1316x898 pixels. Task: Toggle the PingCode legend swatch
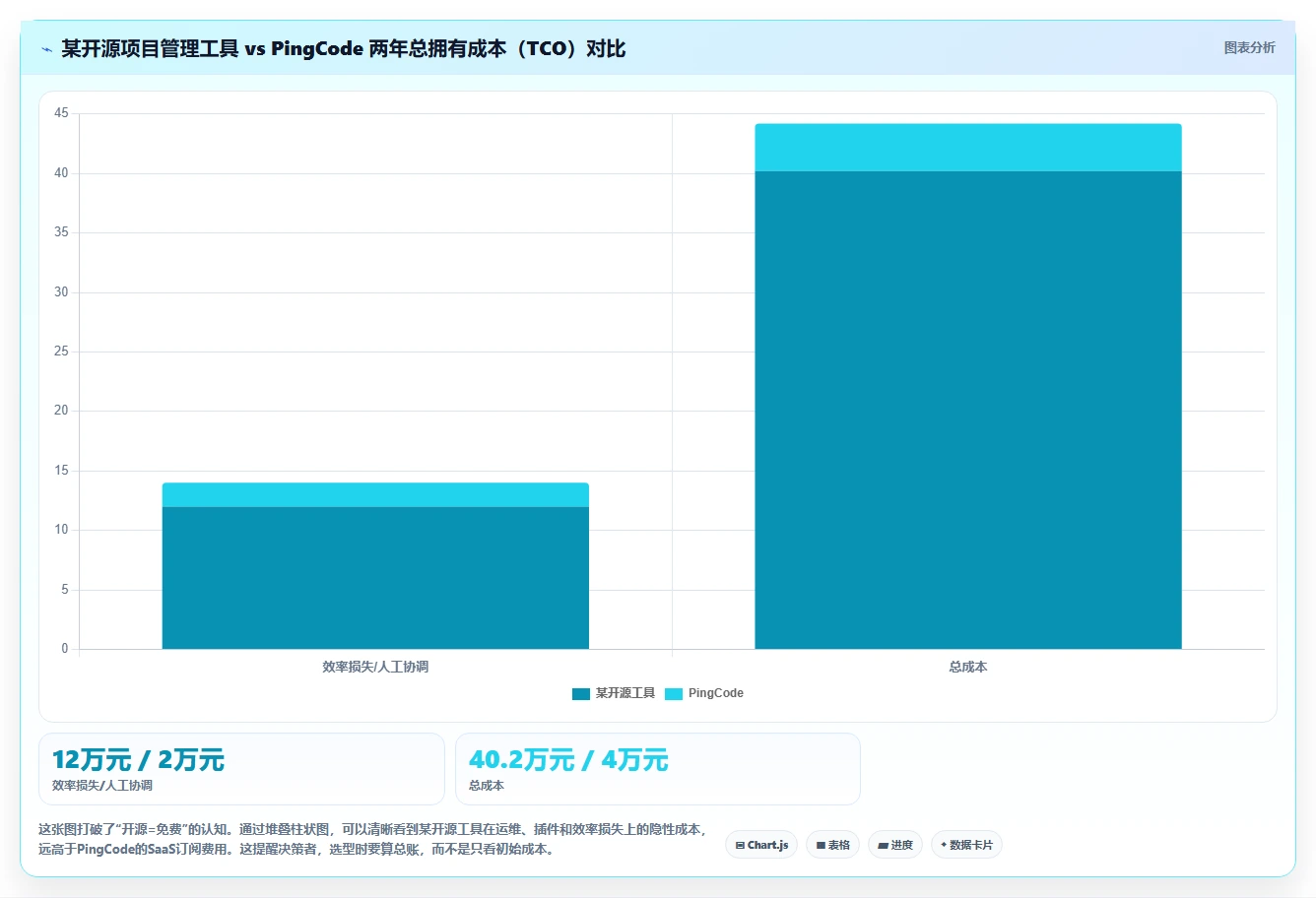click(x=674, y=693)
